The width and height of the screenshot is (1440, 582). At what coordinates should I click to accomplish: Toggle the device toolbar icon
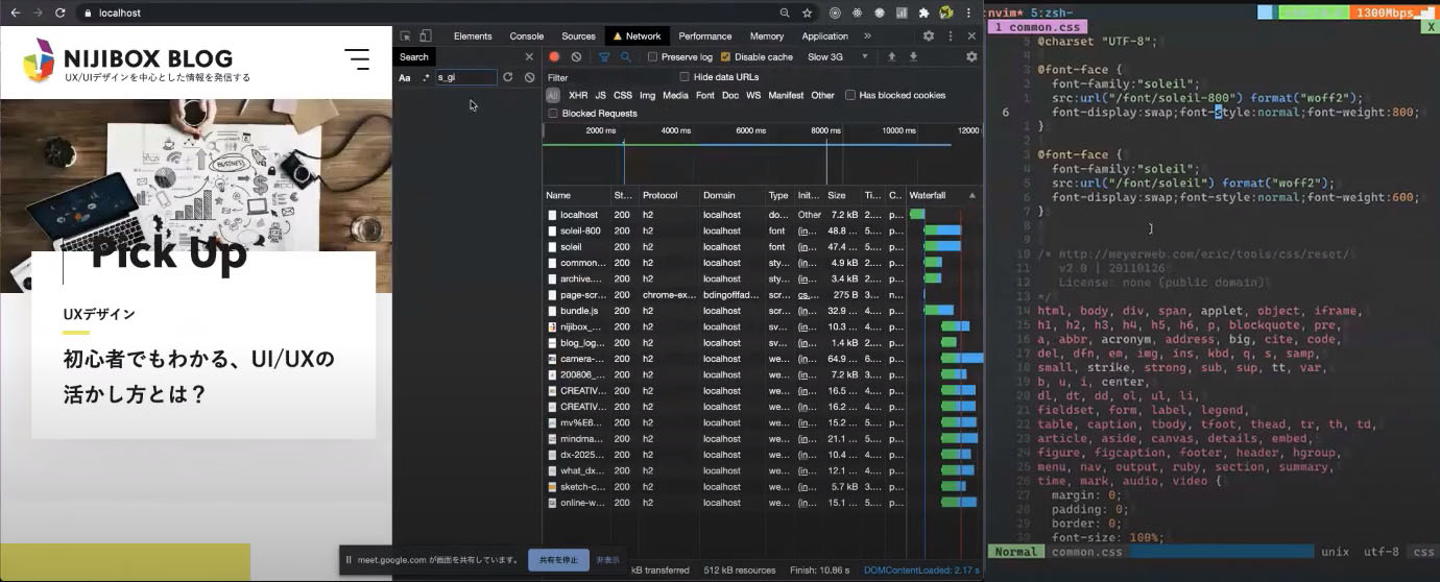pos(425,36)
